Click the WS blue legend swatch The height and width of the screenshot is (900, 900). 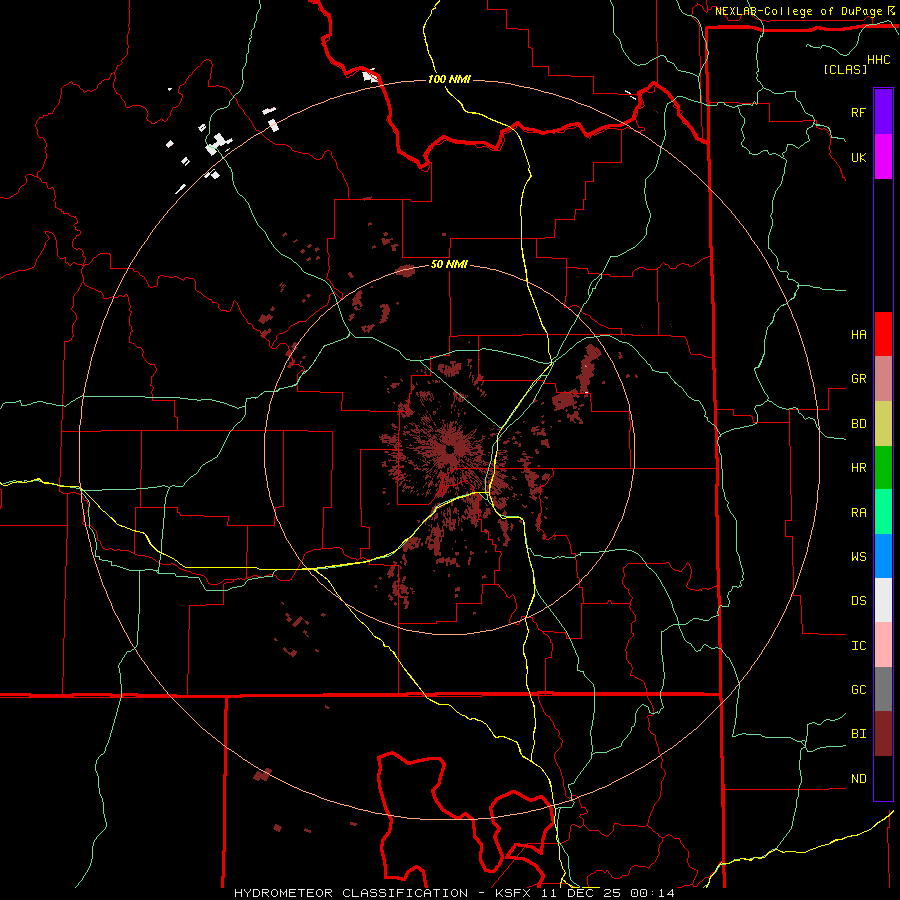(883, 556)
